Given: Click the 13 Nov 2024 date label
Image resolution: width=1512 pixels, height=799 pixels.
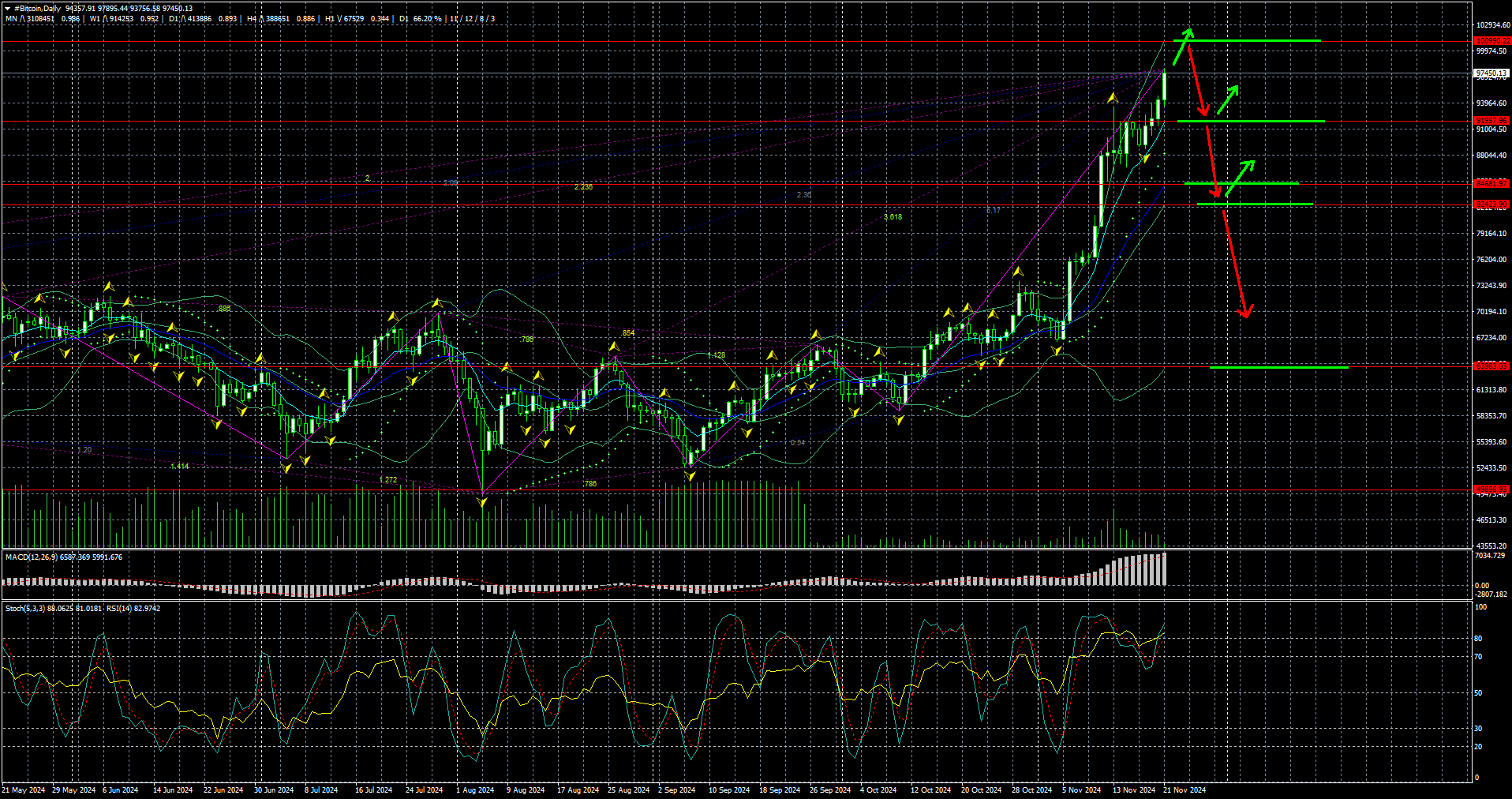Looking at the screenshot, I should coord(1134,790).
